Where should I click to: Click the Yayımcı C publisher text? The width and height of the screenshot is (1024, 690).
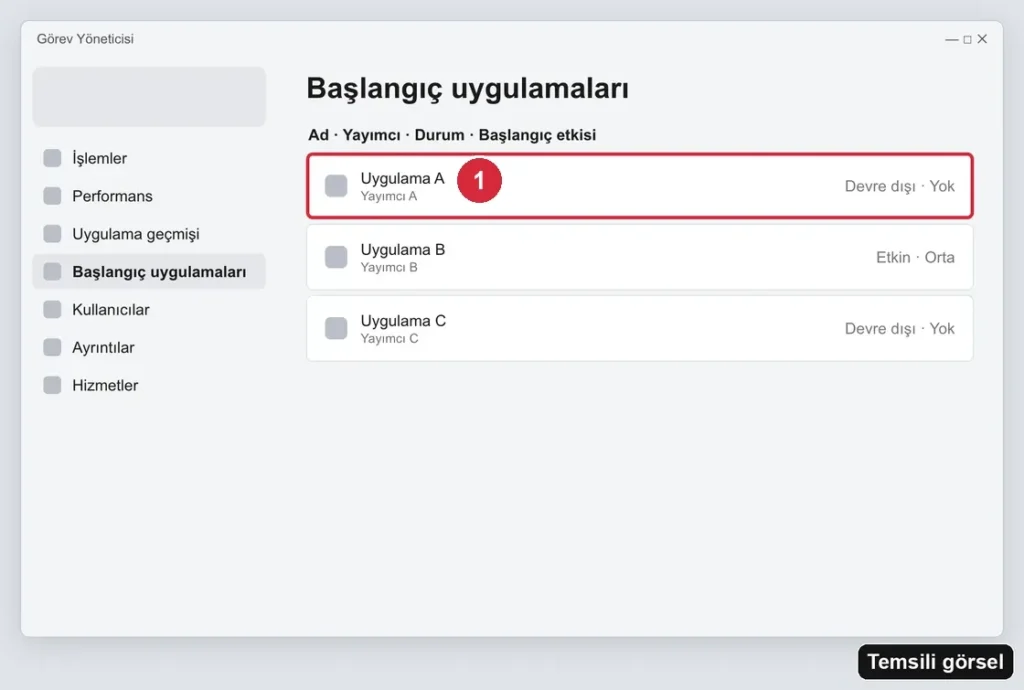pos(389,338)
